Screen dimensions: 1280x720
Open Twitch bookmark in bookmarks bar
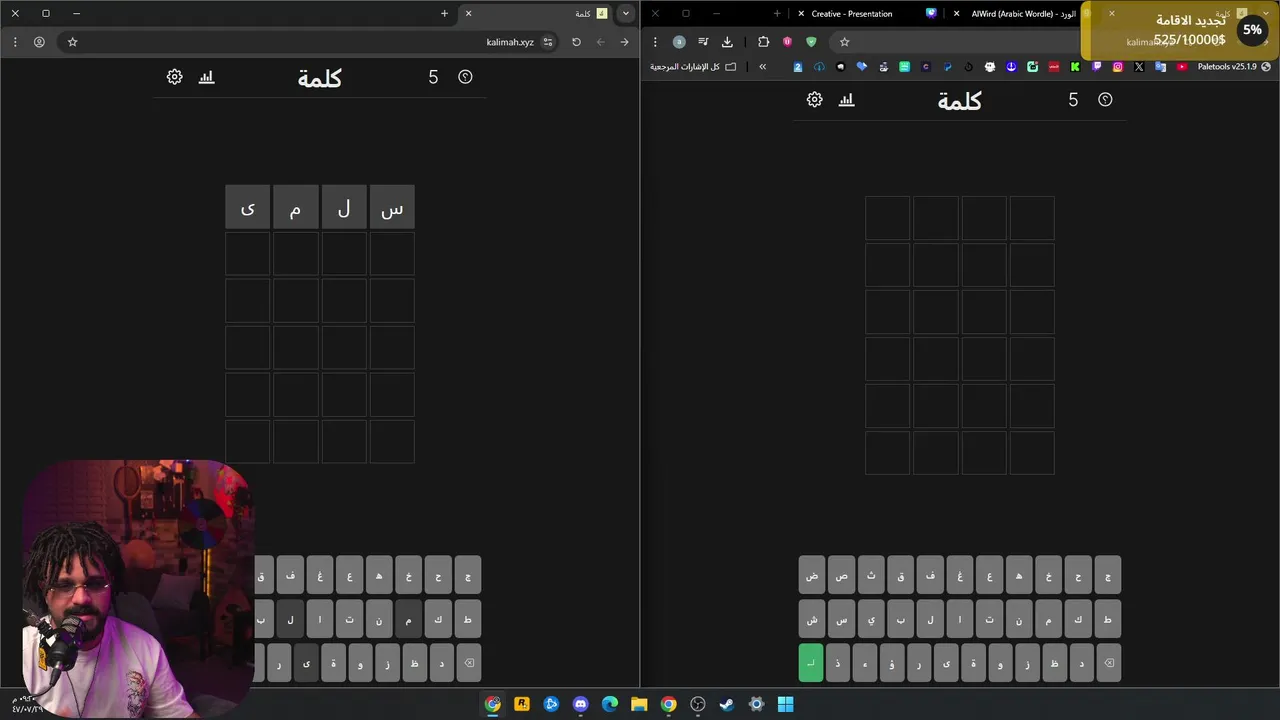(x=1097, y=67)
